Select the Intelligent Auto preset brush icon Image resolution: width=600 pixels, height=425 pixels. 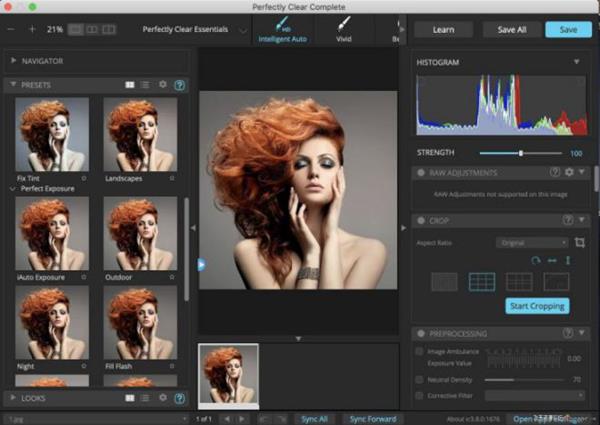click(281, 24)
